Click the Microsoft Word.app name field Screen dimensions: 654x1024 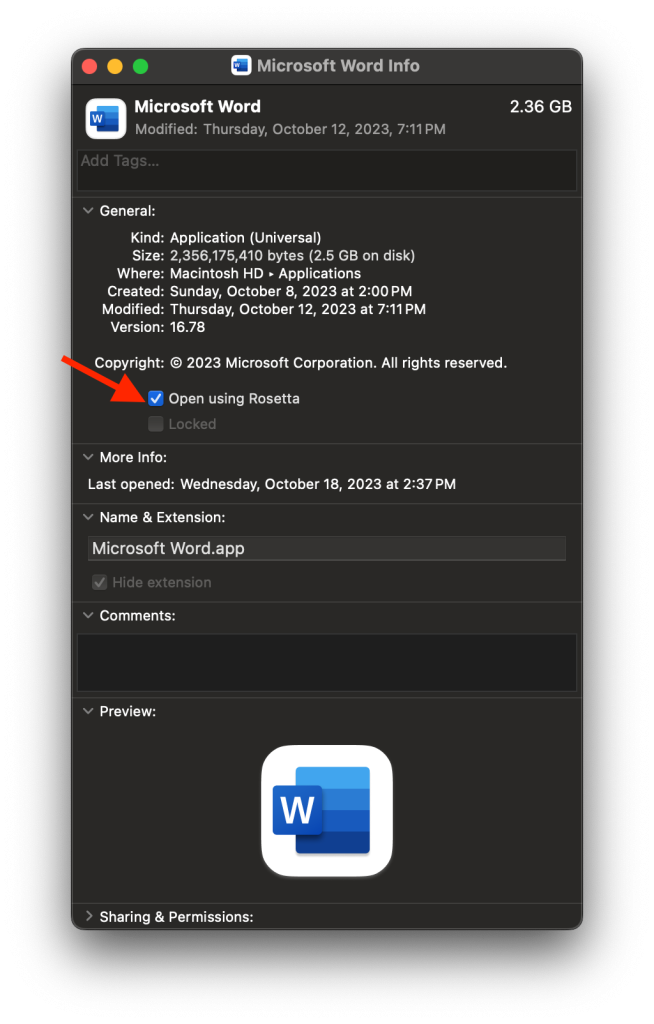(x=327, y=548)
